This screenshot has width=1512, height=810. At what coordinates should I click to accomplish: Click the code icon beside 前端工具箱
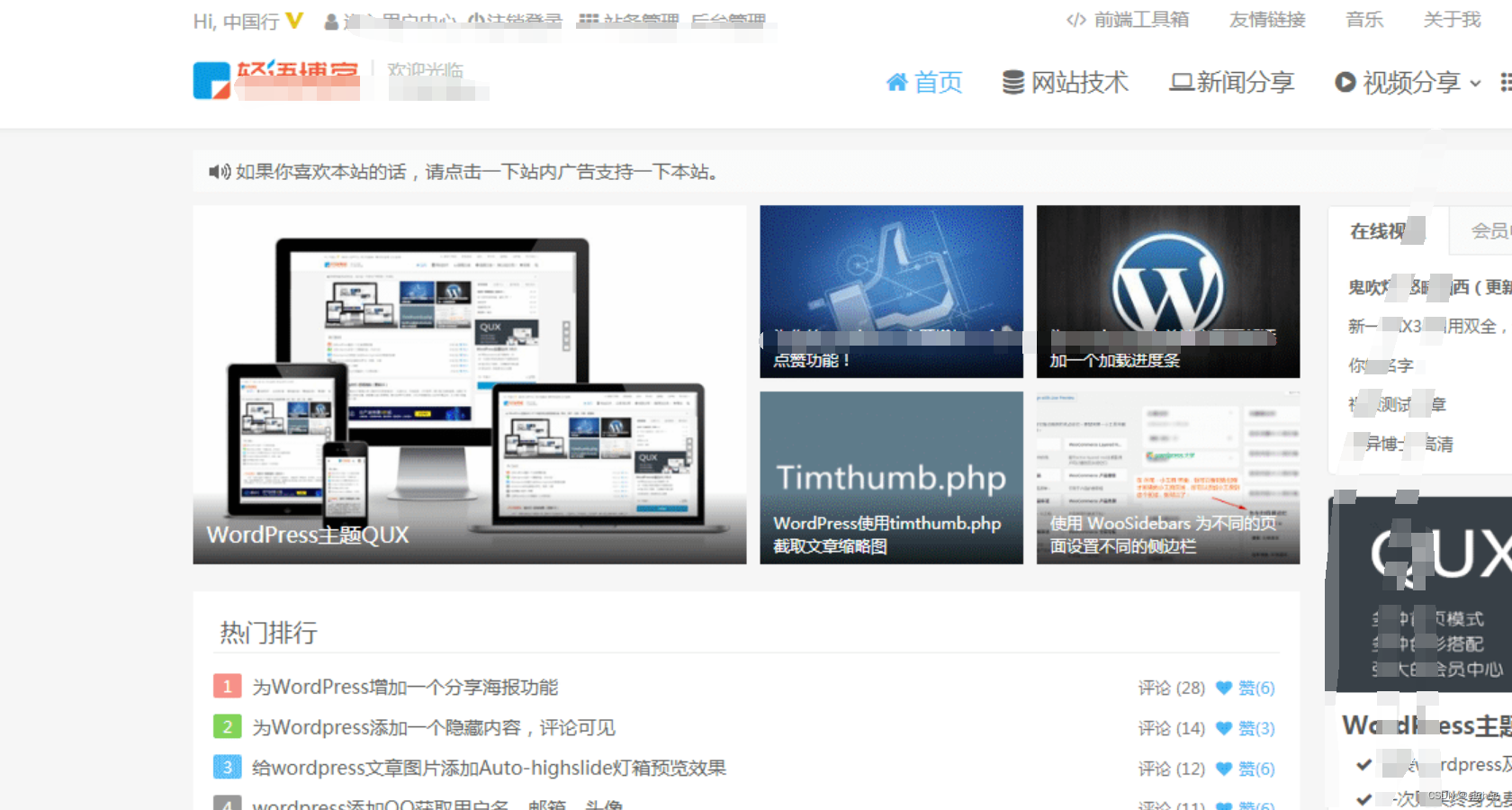click(x=1076, y=20)
